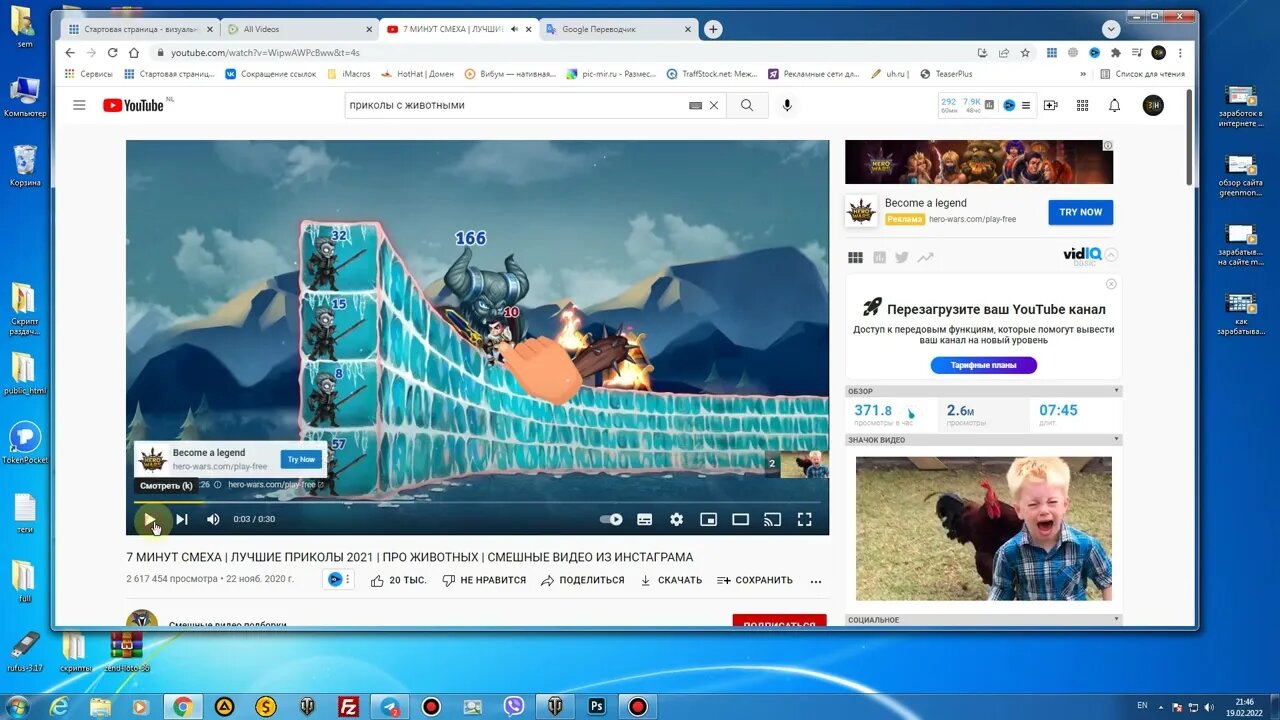Open Chrome extensions puzzle icon
Screen dimensions: 1280x720
1116,53
